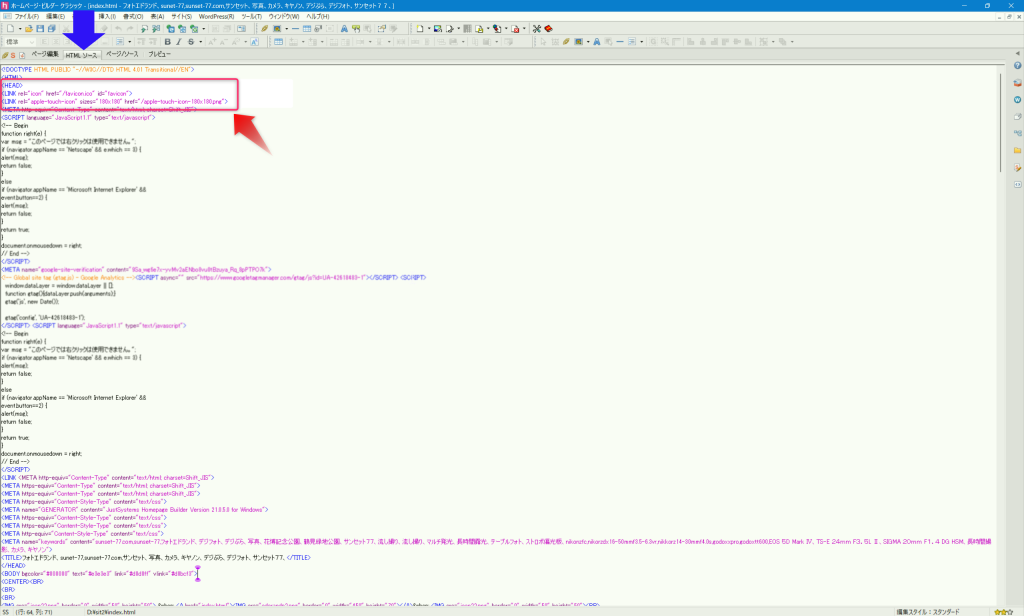Open the ツール(T) menu

(x=251, y=16)
